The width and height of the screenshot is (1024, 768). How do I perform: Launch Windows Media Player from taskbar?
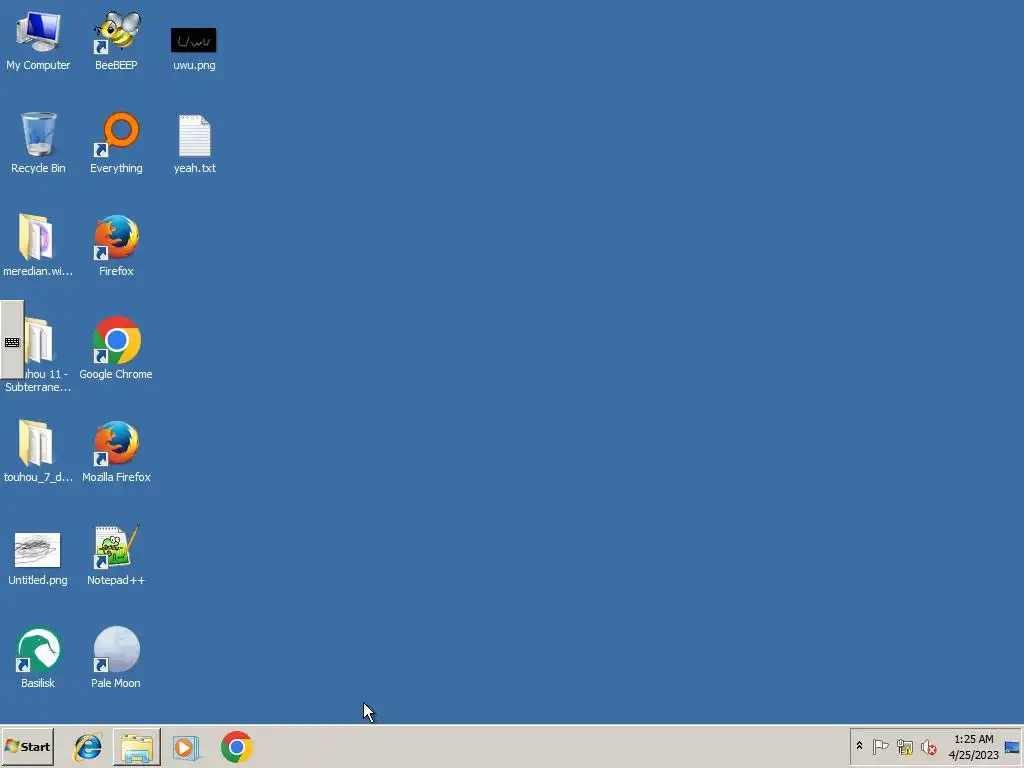tap(186, 747)
